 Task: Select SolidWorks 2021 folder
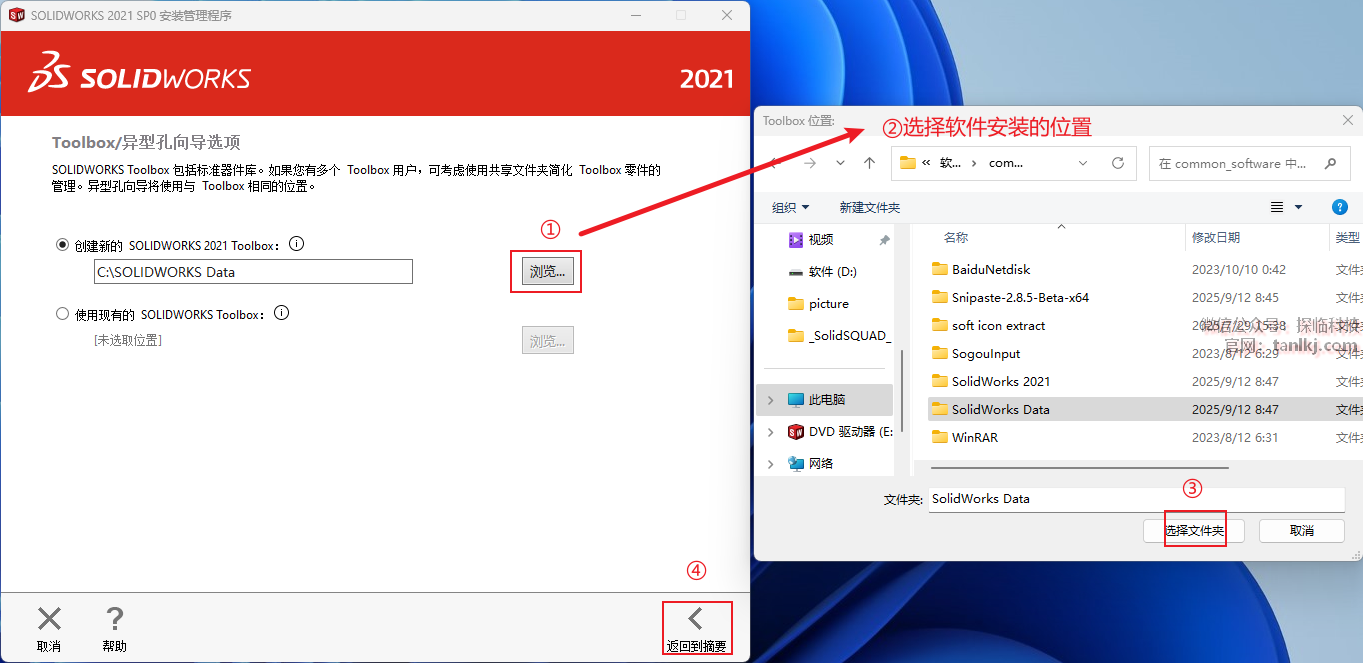[1001, 381]
